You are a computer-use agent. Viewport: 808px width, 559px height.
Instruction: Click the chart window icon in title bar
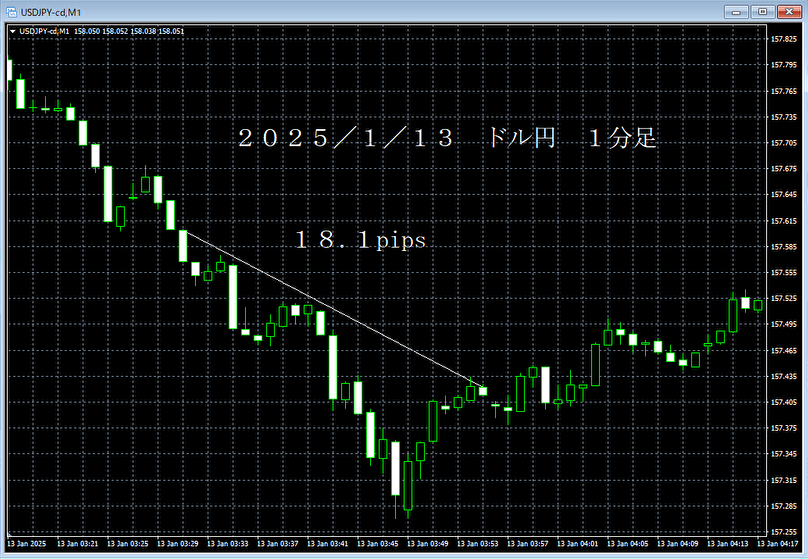pos(11,11)
